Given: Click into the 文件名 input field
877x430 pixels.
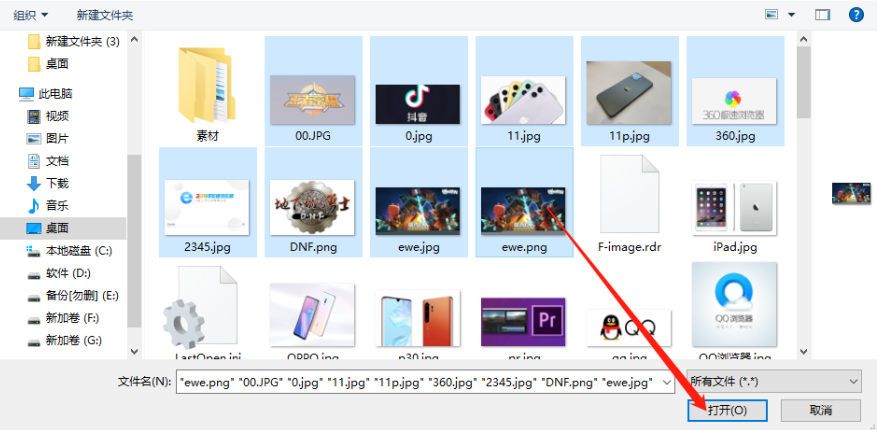Looking at the screenshot, I should [x=420, y=381].
